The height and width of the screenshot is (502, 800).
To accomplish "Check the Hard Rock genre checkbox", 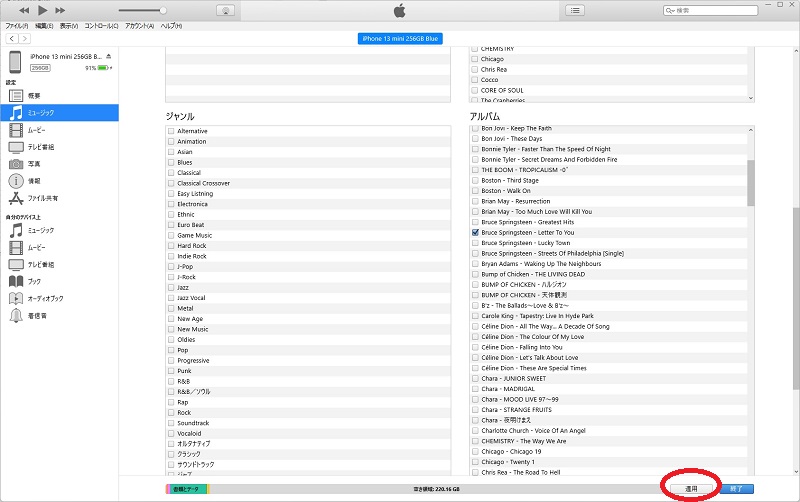I will pyautogui.click(x=171, y=245).
